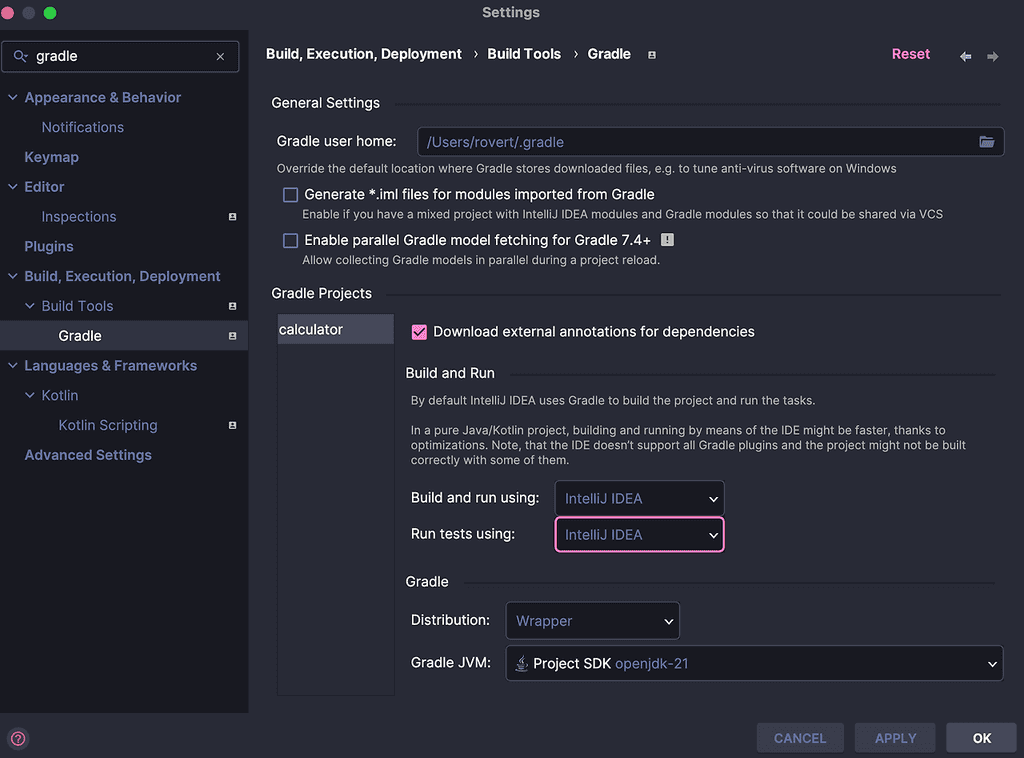Open Advanced Settings in the sidebar
The image size is (1024, 758).
tap(88, 455)
